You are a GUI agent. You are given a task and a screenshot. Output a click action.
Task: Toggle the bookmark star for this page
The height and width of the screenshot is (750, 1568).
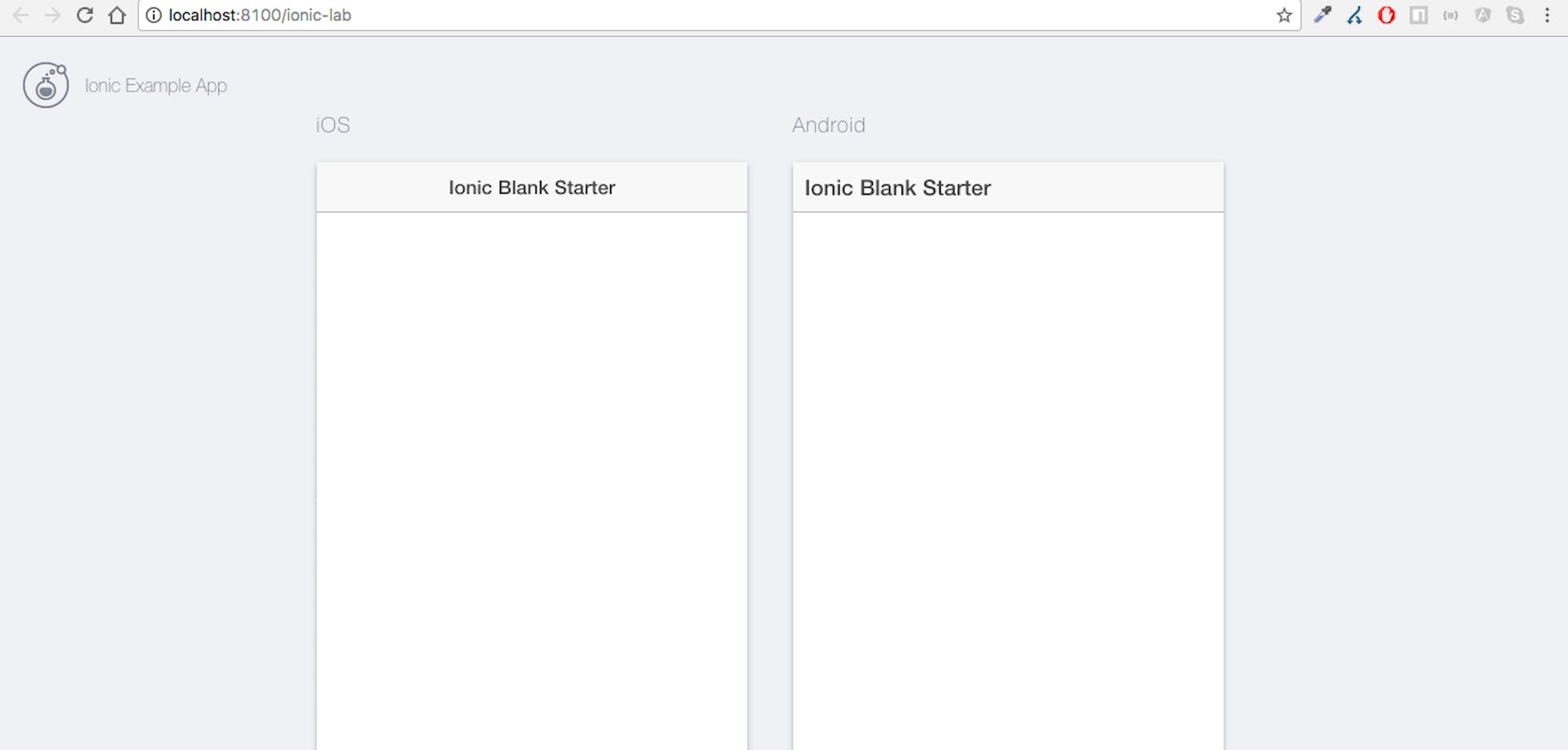pyautogui.click(x=1285, y=15)
